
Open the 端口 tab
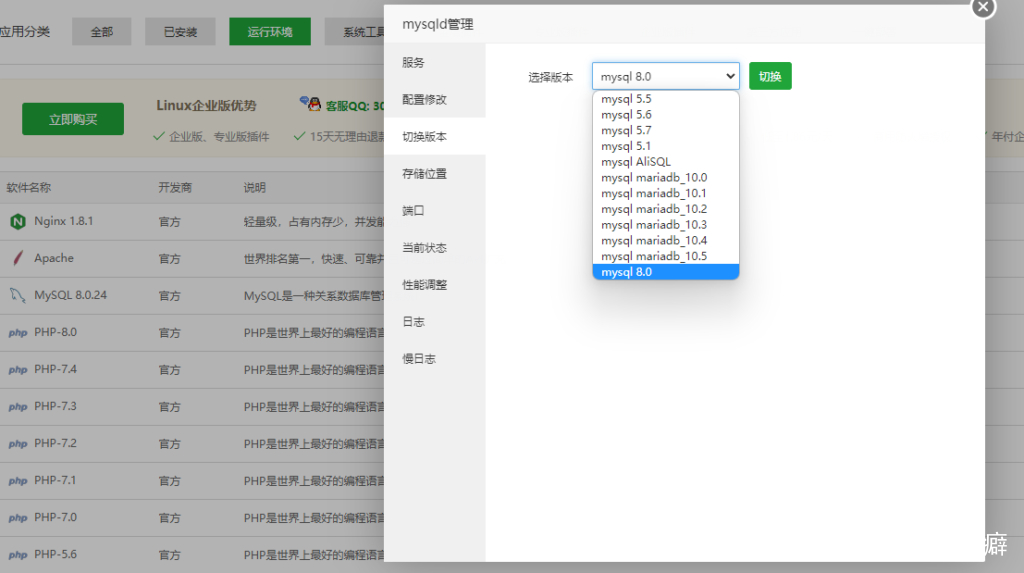[435, 210]
